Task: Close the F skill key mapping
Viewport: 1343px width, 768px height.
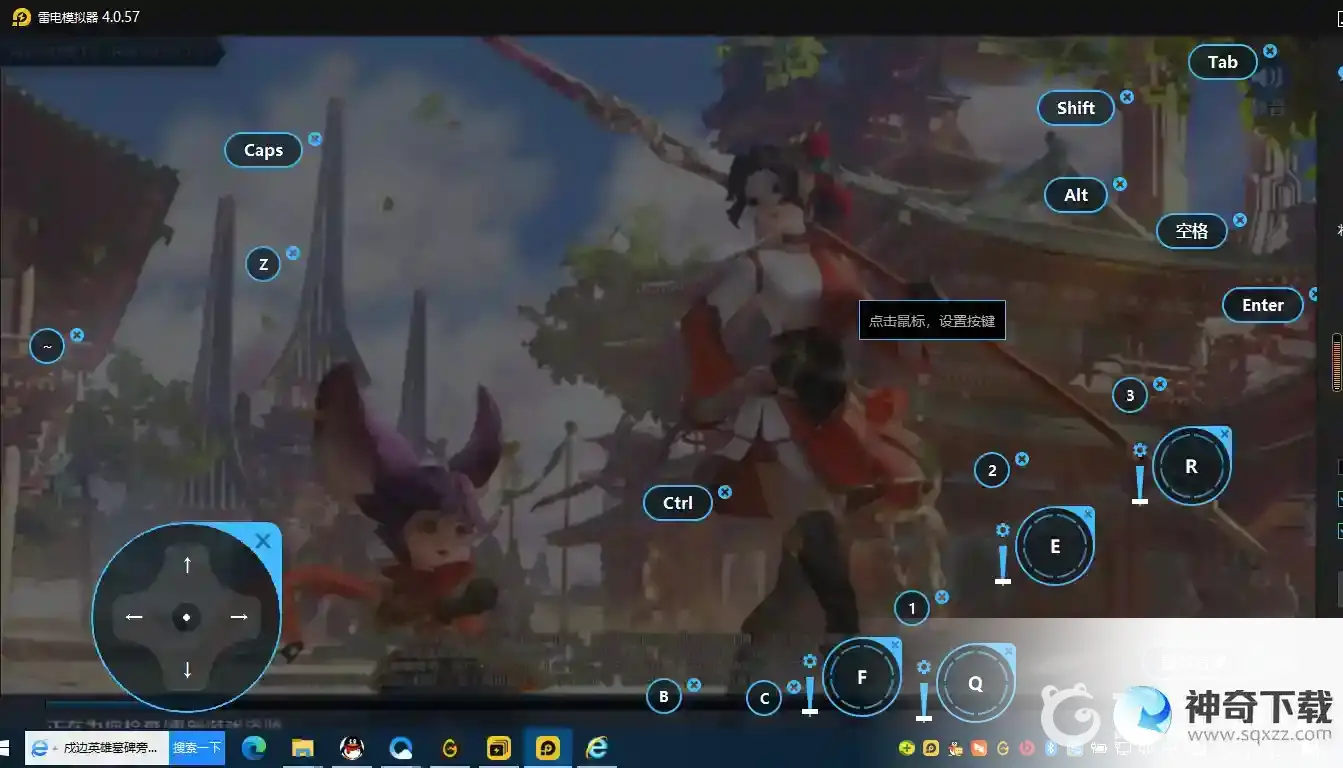Action: point(895,645)
